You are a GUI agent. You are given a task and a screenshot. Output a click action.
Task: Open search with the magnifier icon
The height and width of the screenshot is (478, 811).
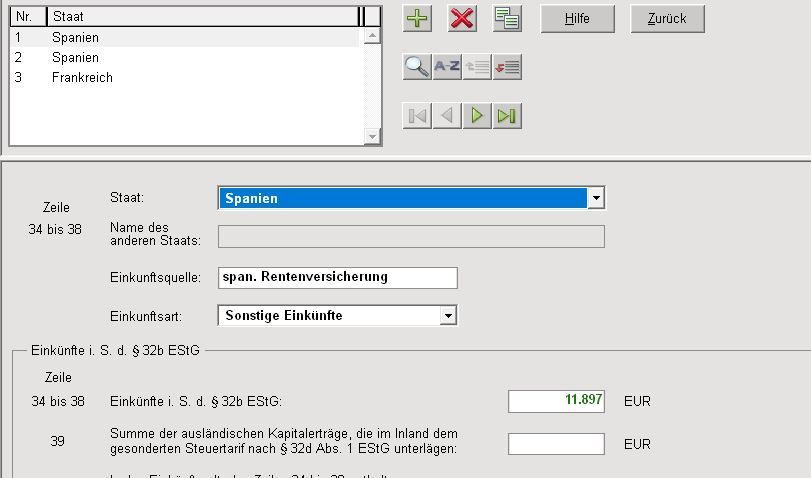click(x=417, y=67)
